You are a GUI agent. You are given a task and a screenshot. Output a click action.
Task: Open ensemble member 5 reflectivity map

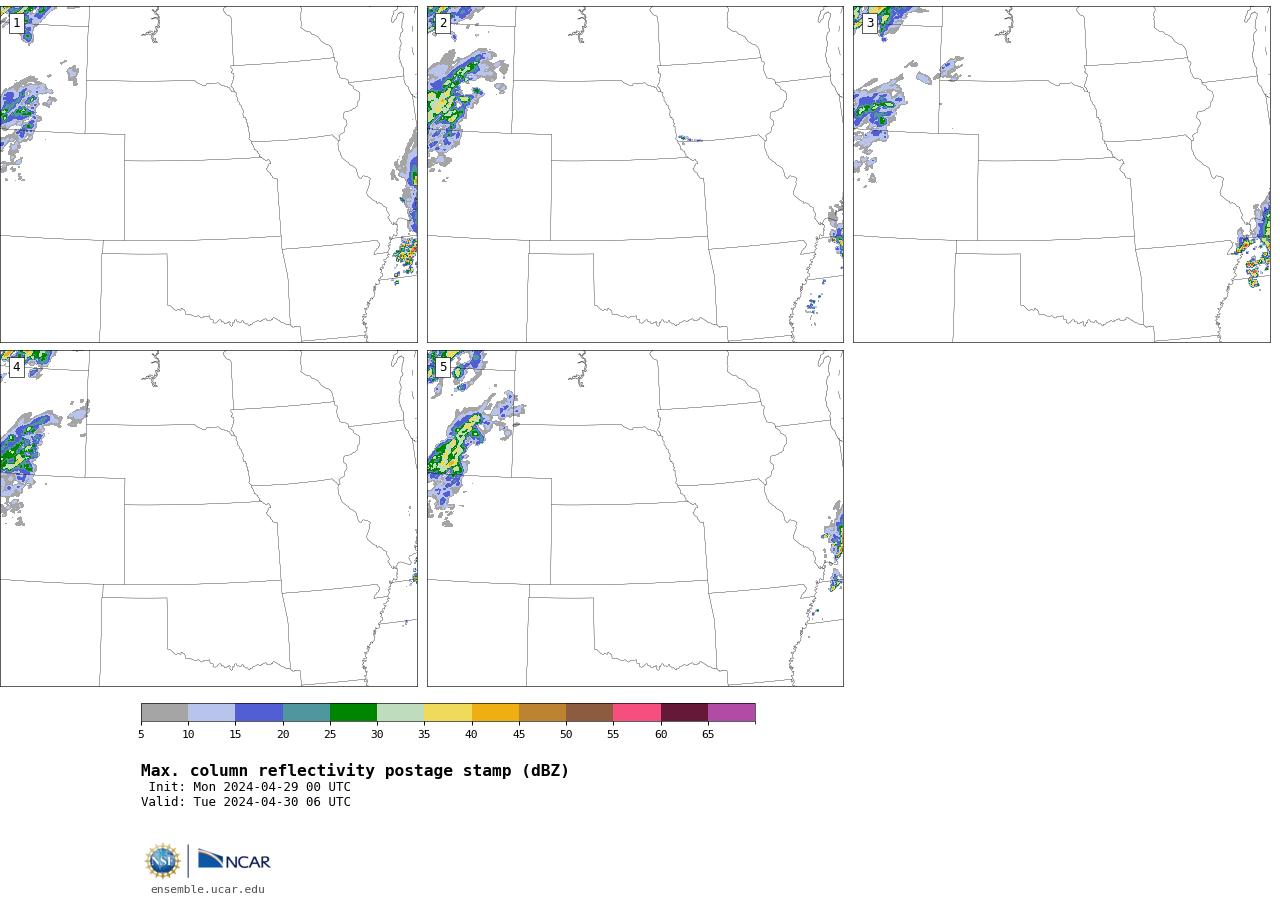point(635,518)
